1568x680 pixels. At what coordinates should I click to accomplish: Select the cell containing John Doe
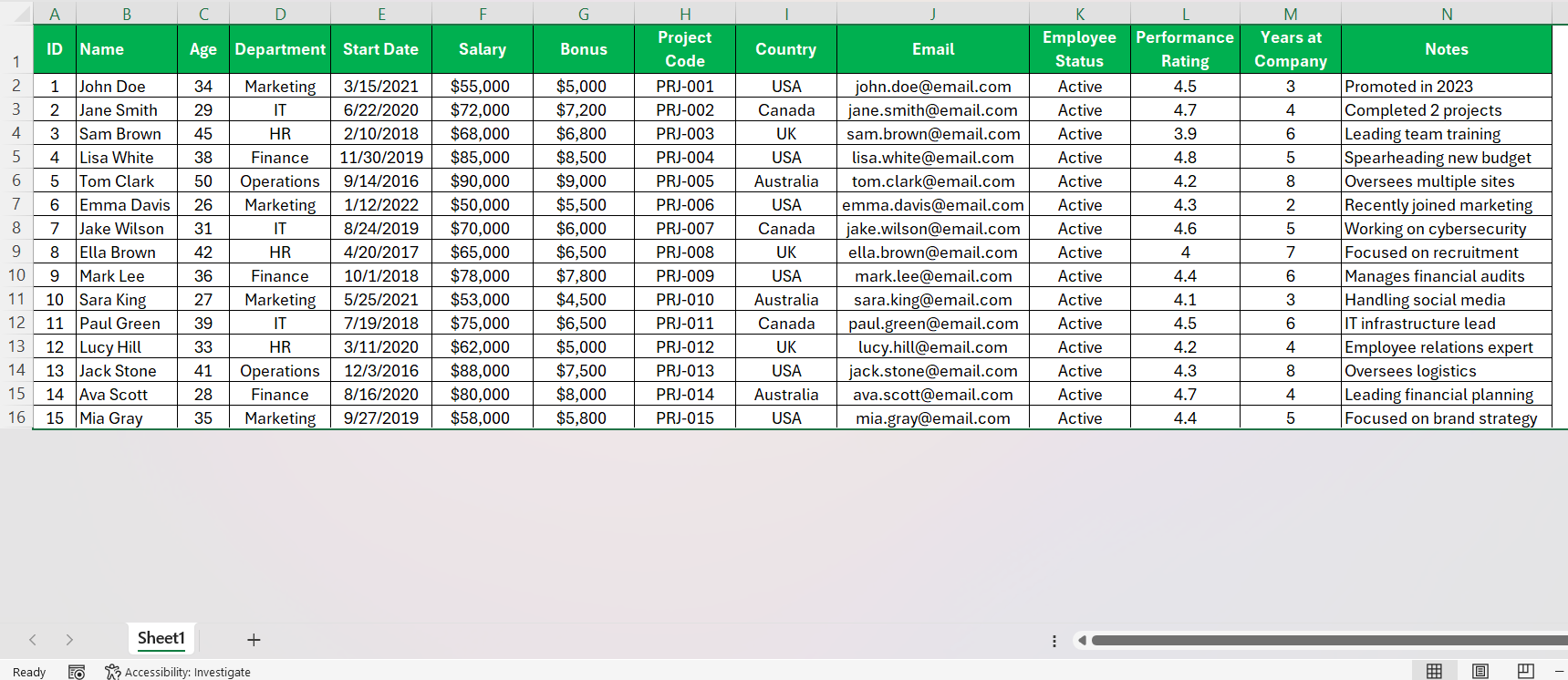pos(127,87)
